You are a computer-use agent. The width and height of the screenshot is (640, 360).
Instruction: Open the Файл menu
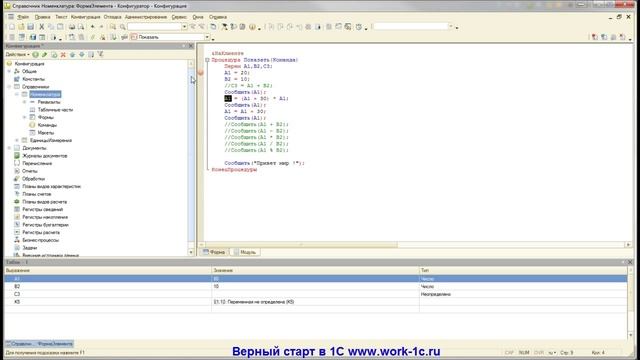coord(23,17)
